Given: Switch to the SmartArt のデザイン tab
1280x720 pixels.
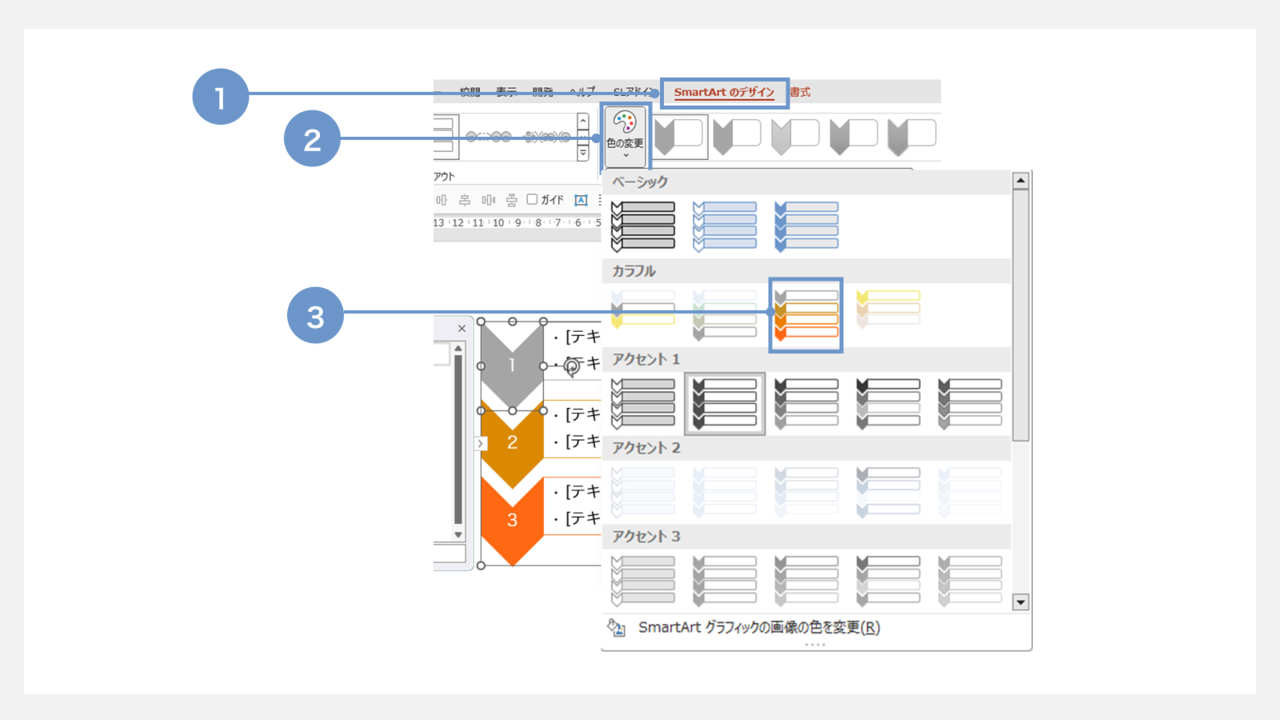Looking at the screenshot, I should (x=724, y=92).
